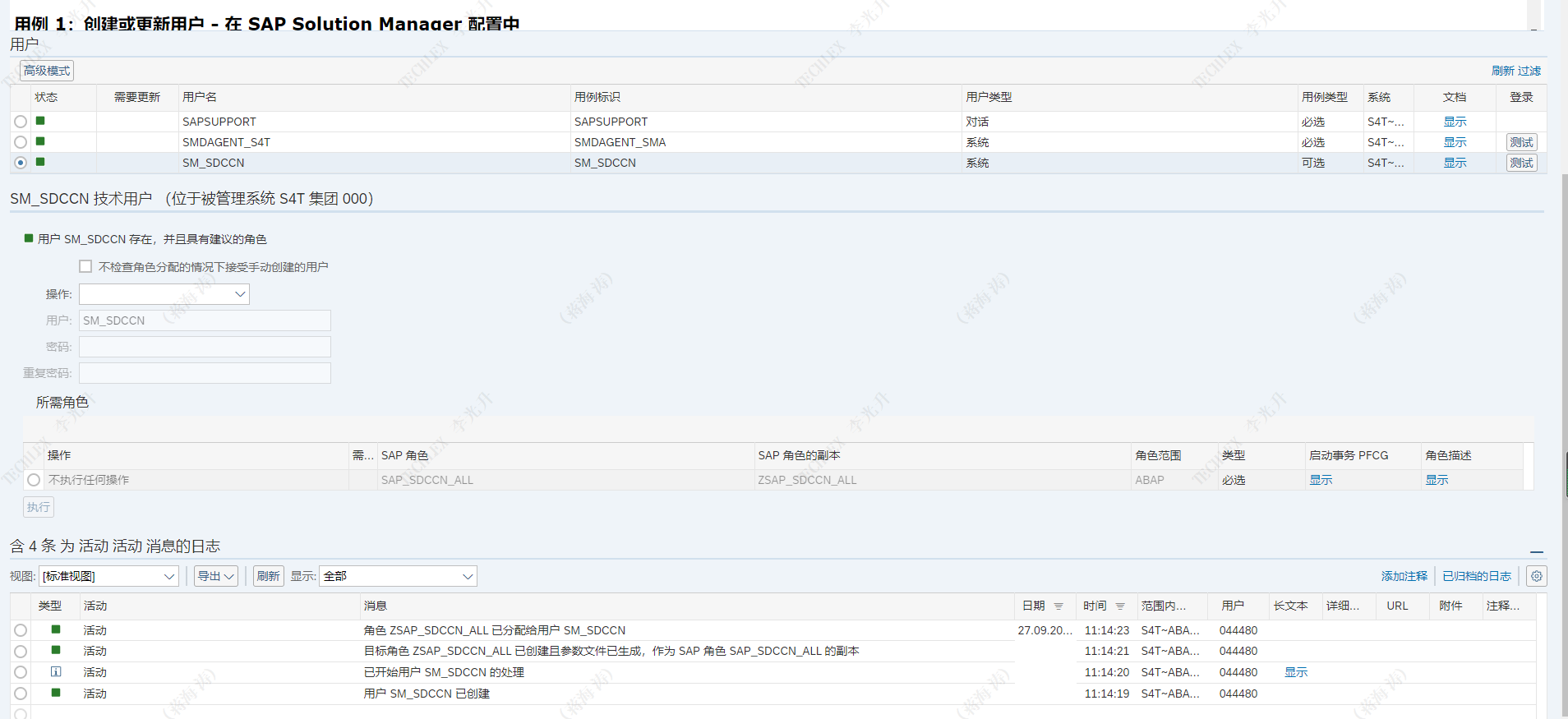Click 测试 button for SM_SDCCN row
The width and height of the screenshot is (1568, 719).
(1521, 163)
